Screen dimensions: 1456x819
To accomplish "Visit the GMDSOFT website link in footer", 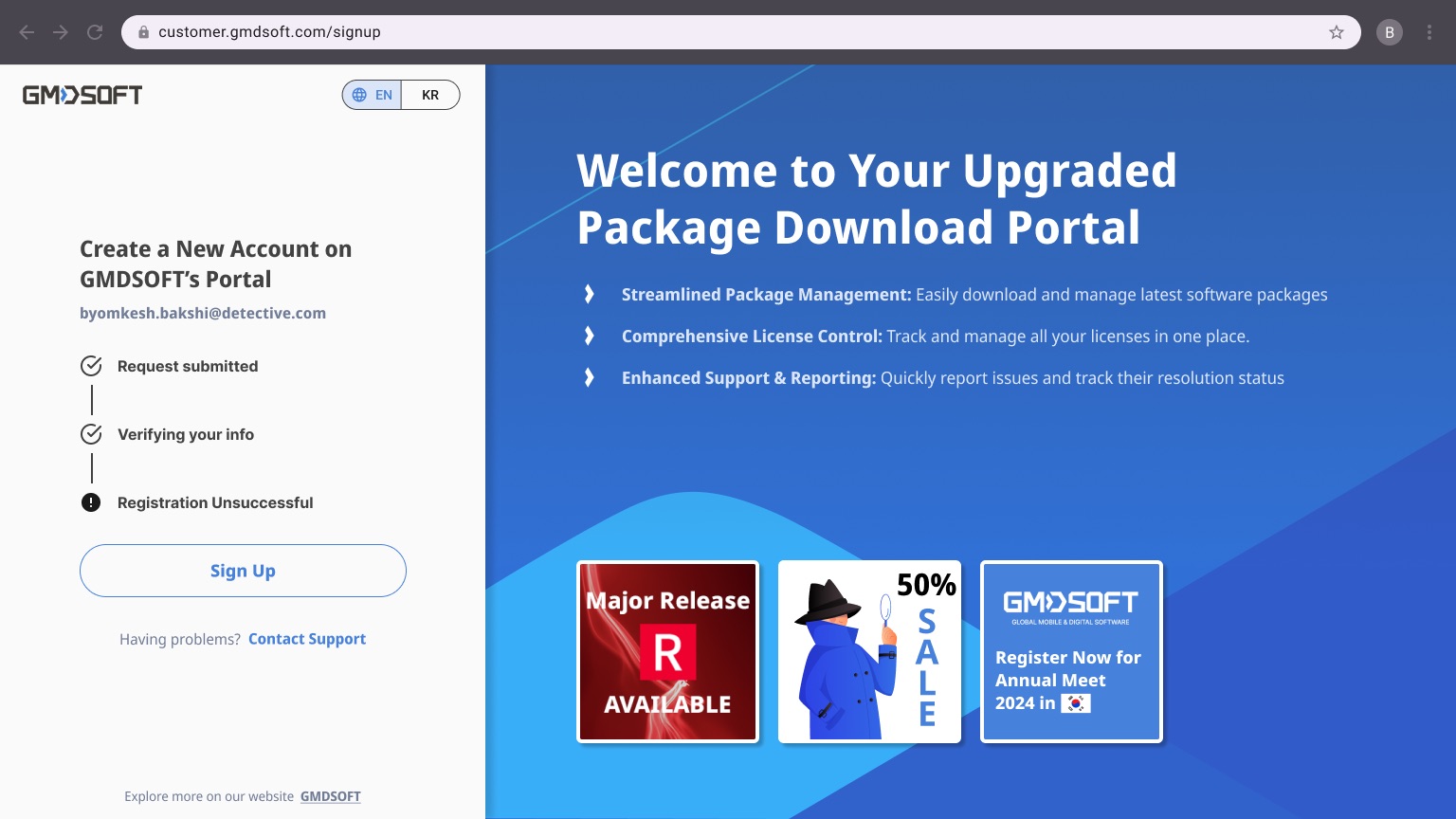I will click(331, 796).
